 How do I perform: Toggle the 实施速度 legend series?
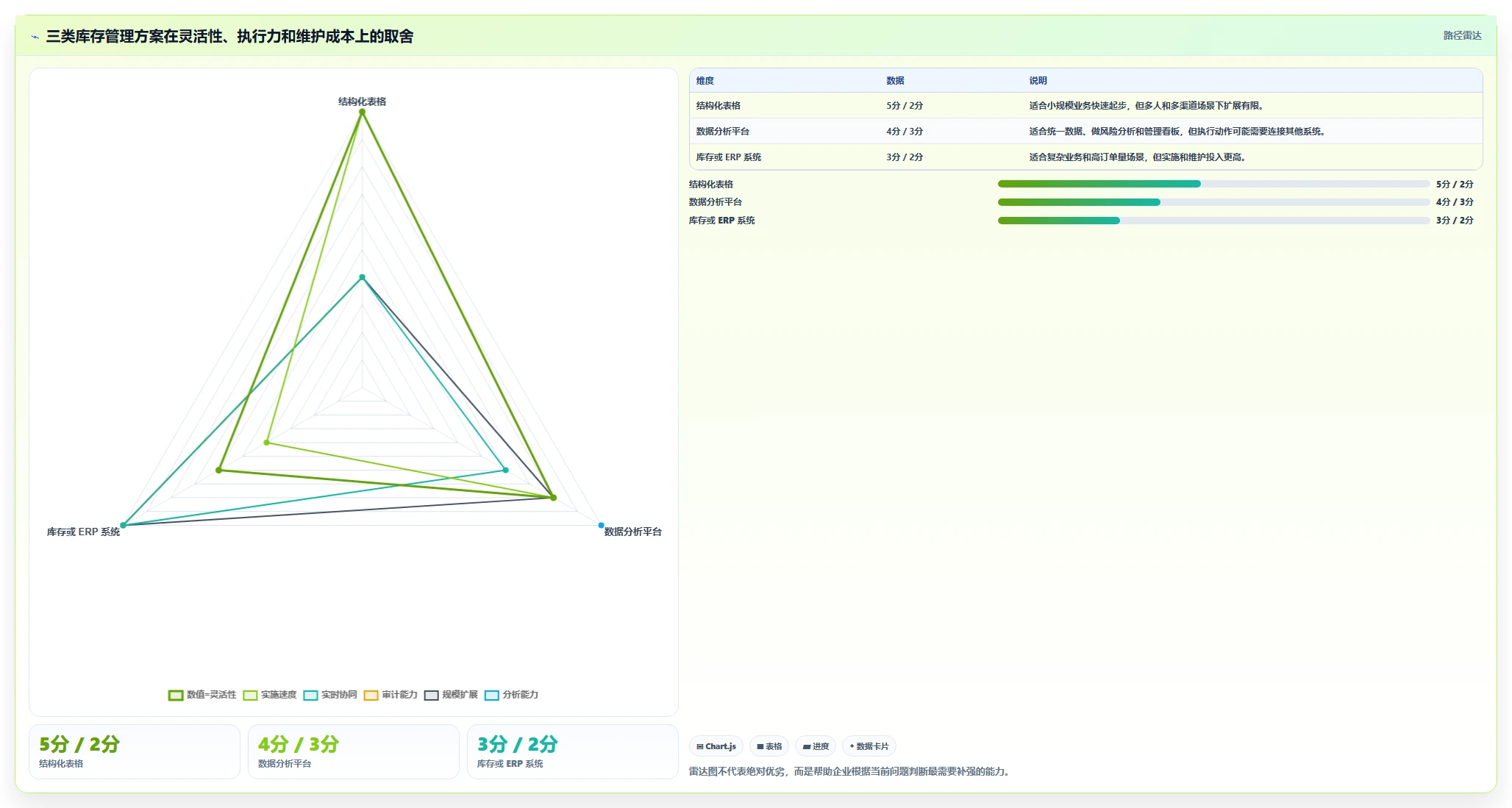coord(270,695)
